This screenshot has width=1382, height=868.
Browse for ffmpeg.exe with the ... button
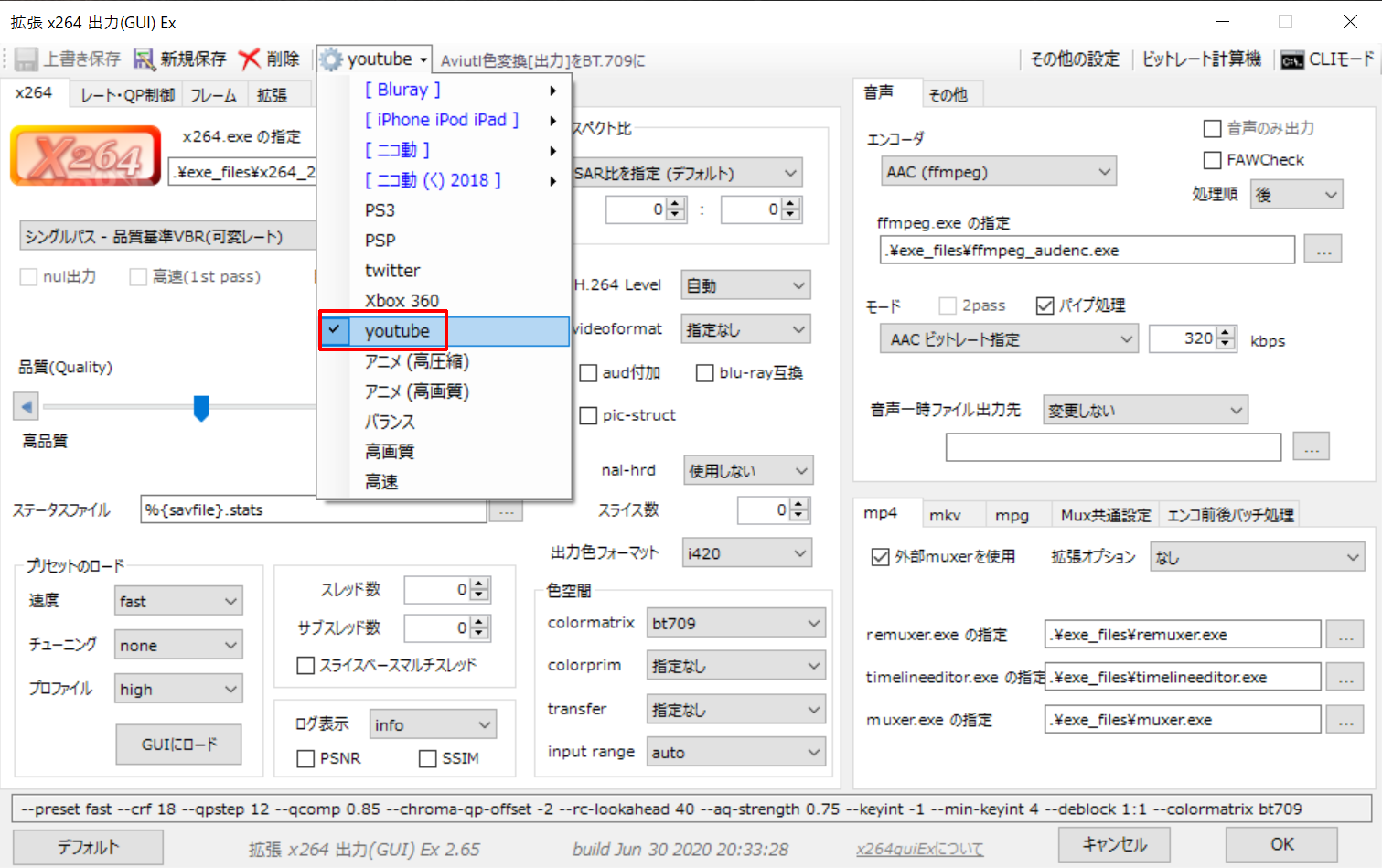click(x=1323, y=249)
